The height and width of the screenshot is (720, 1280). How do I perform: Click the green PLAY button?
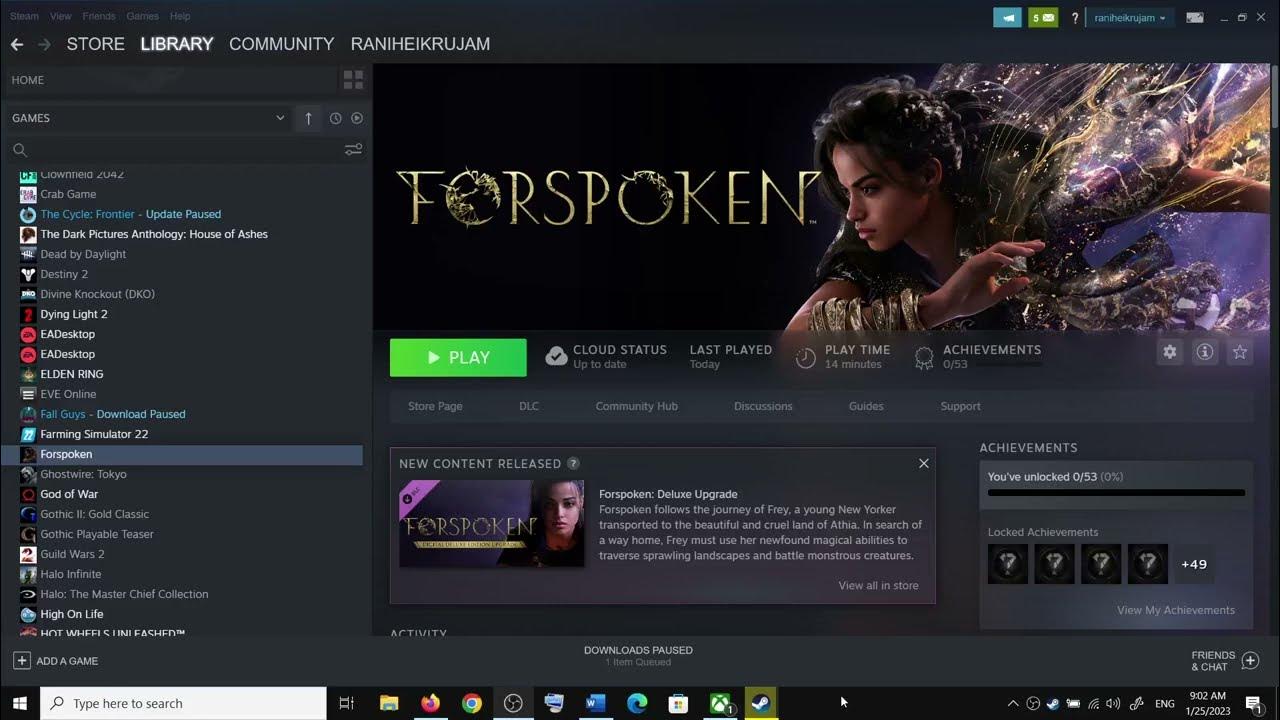pos(458,357)
